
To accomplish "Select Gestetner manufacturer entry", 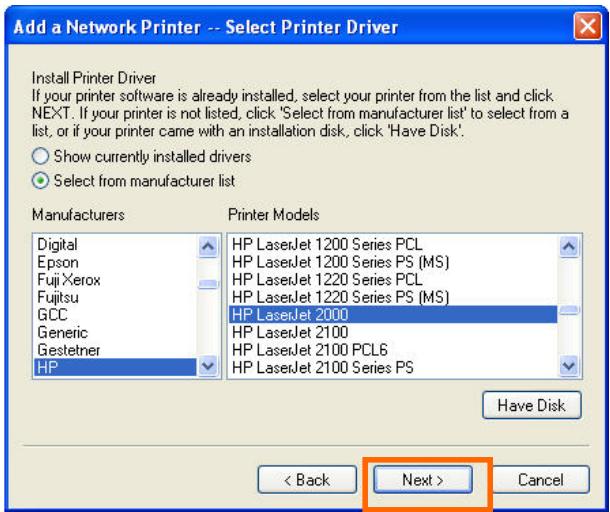I will point(115,350).
